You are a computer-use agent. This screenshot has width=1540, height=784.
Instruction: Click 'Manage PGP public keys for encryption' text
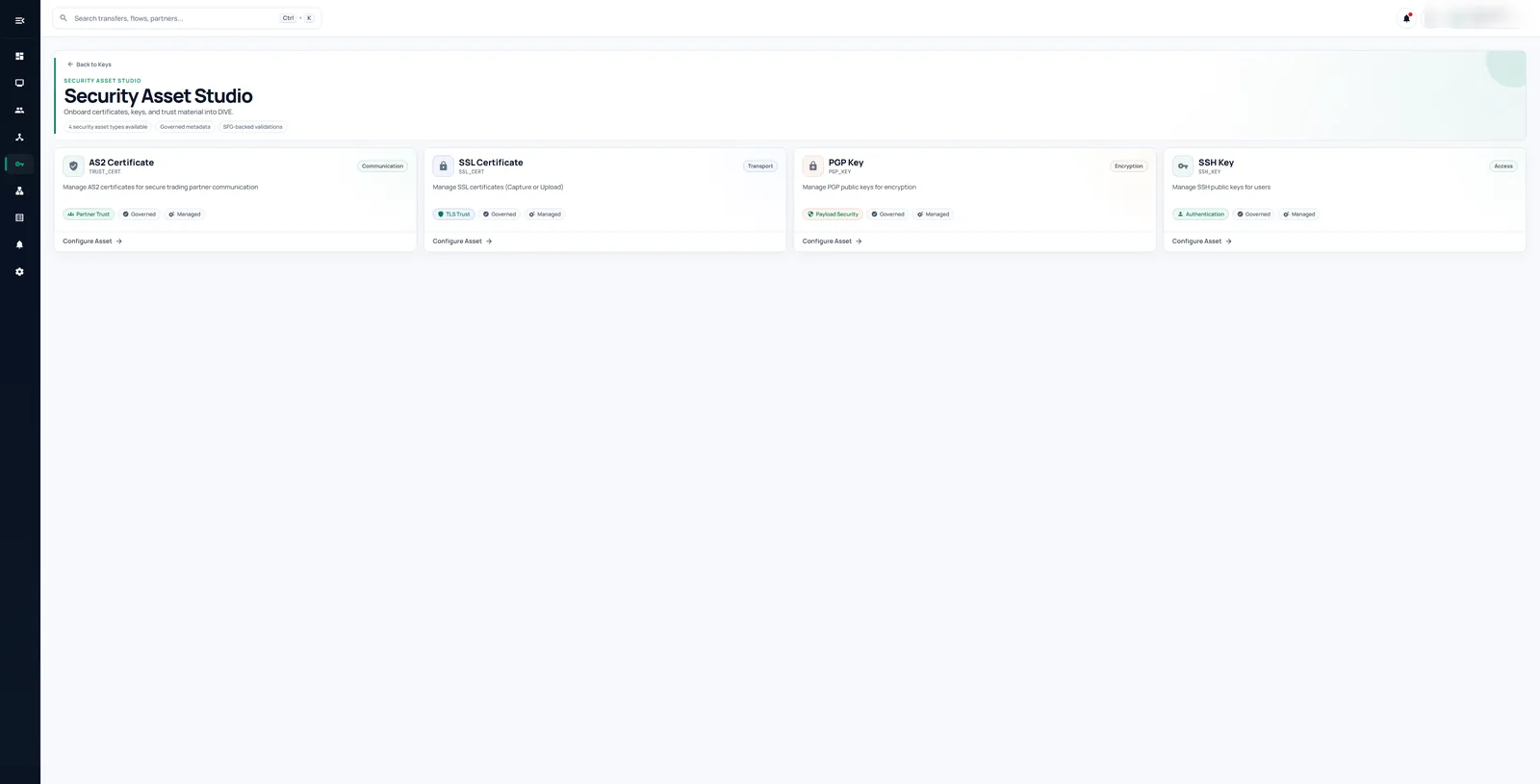click(x=860, y=188)
